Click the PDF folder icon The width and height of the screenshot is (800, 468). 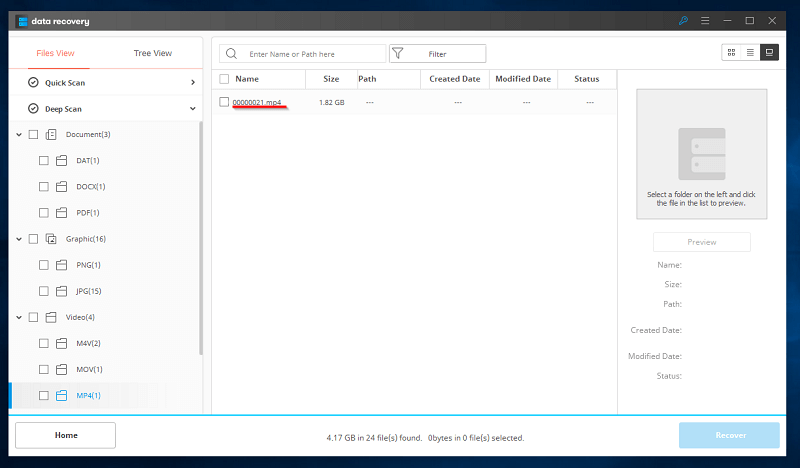tap(61, 213)
